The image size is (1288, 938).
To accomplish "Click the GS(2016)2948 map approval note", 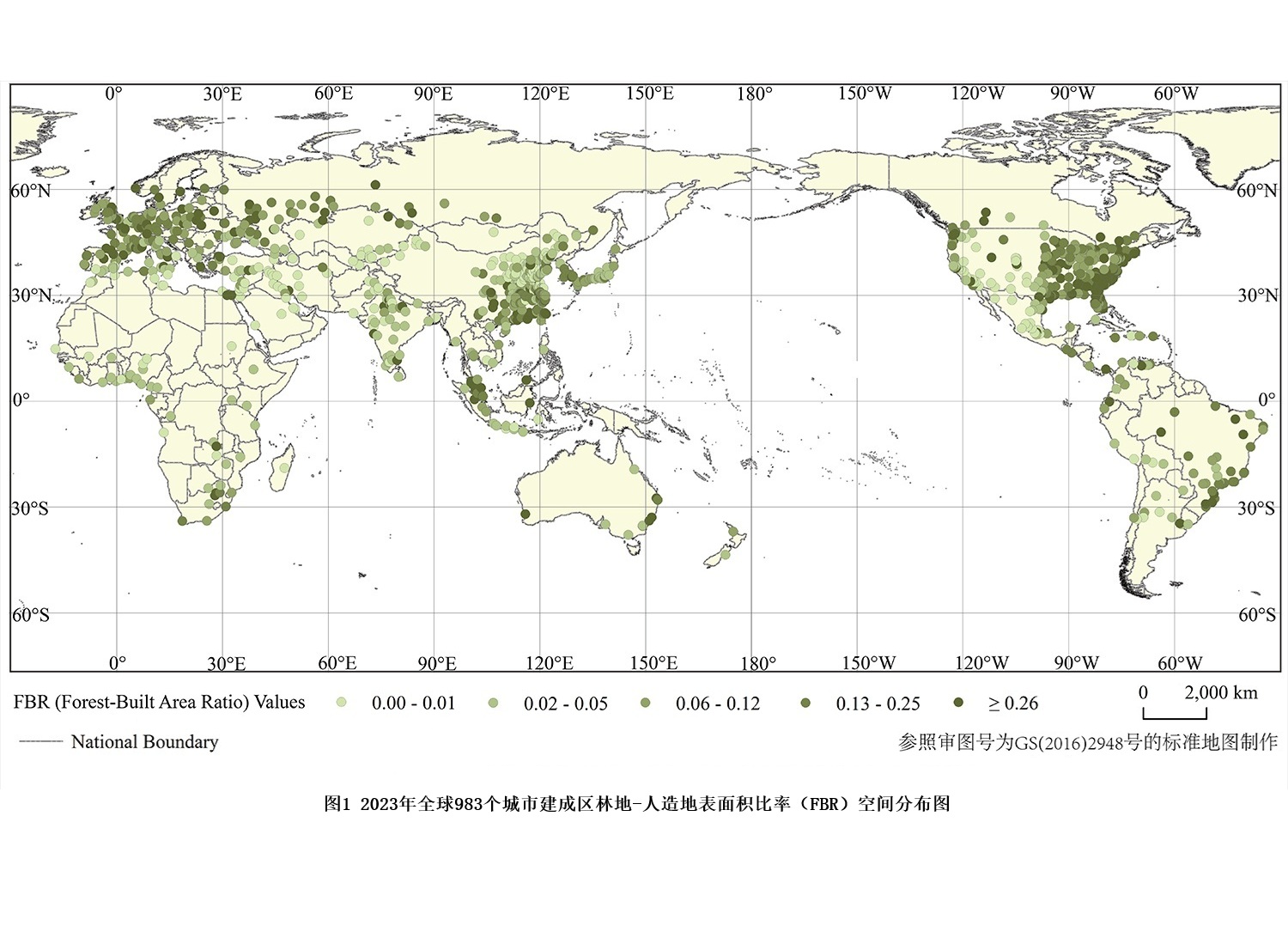I will (x=1087, y=742).
